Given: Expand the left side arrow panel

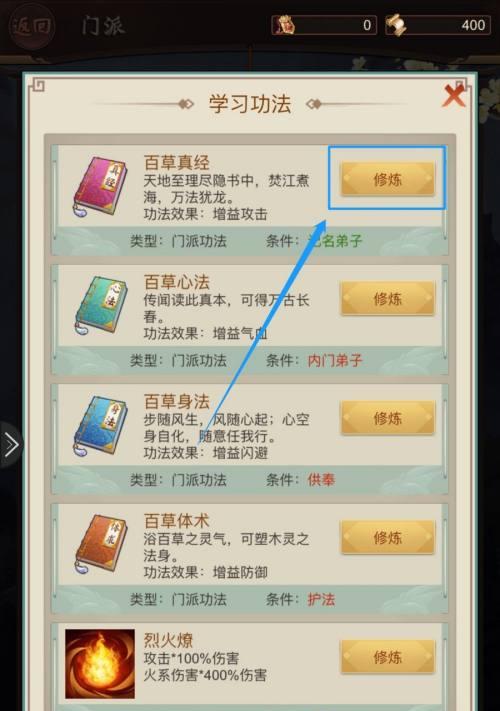Looking at the screenshot, I should [x=10, y=444].
